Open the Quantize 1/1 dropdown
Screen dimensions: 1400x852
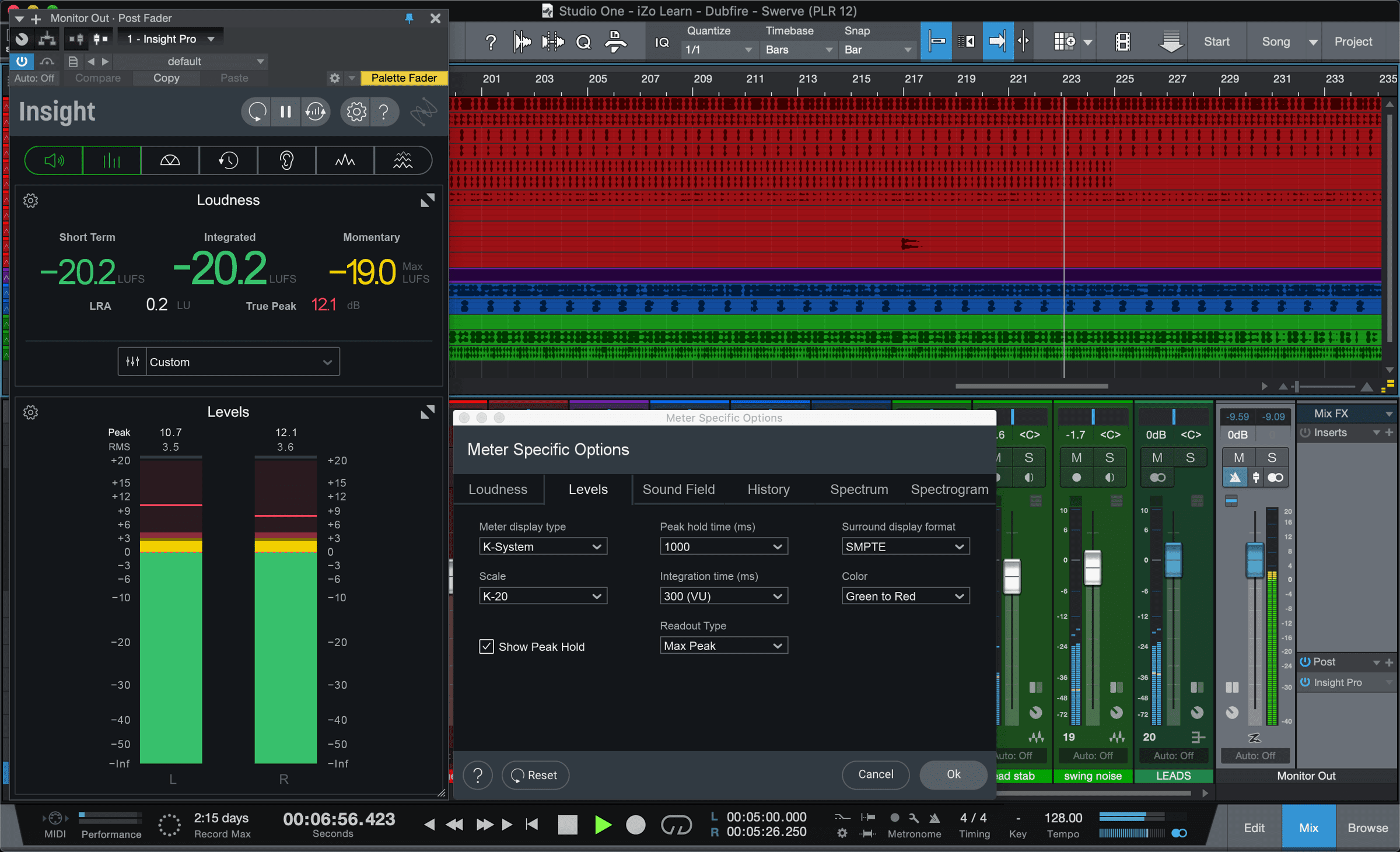click(x=719, y=50)
